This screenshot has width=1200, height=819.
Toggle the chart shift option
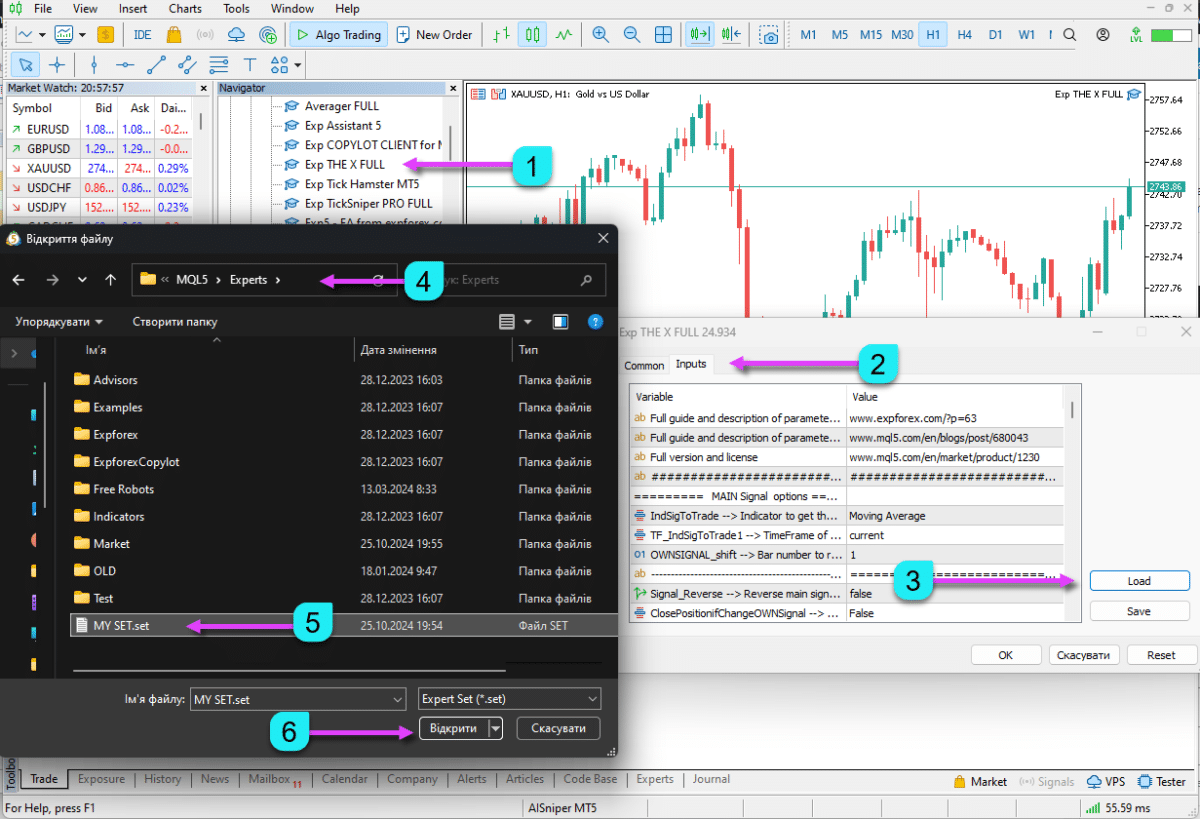pos(730,35)
